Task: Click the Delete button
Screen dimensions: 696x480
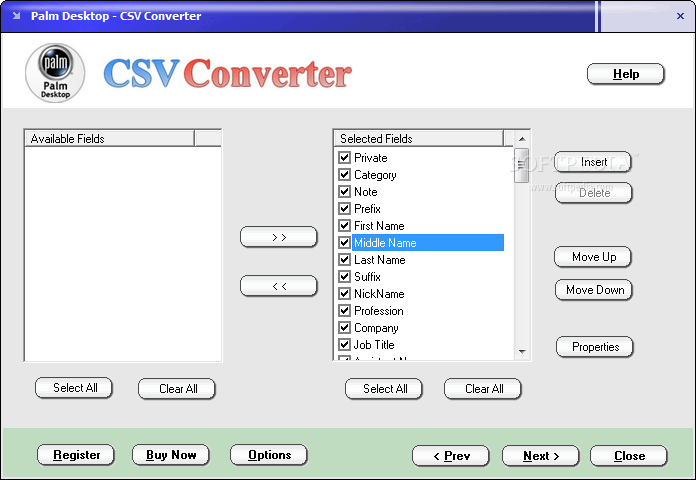Action: point(593,193)
